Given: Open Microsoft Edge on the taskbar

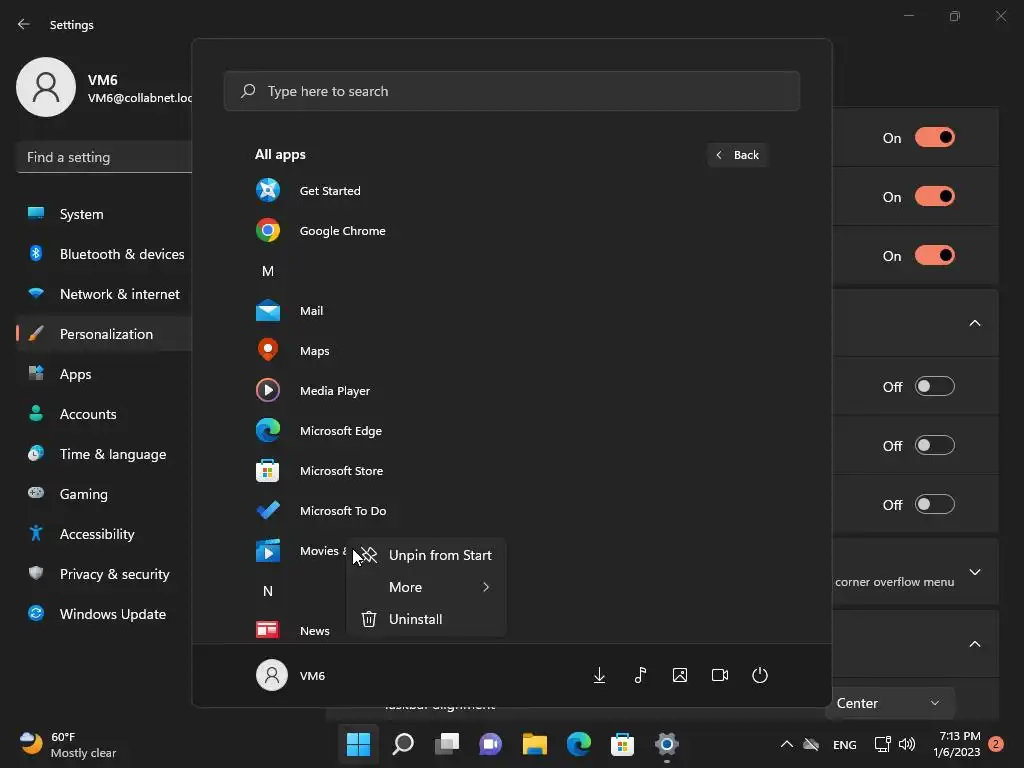Looking at the screenshot, I should click(x=579, y=744).
